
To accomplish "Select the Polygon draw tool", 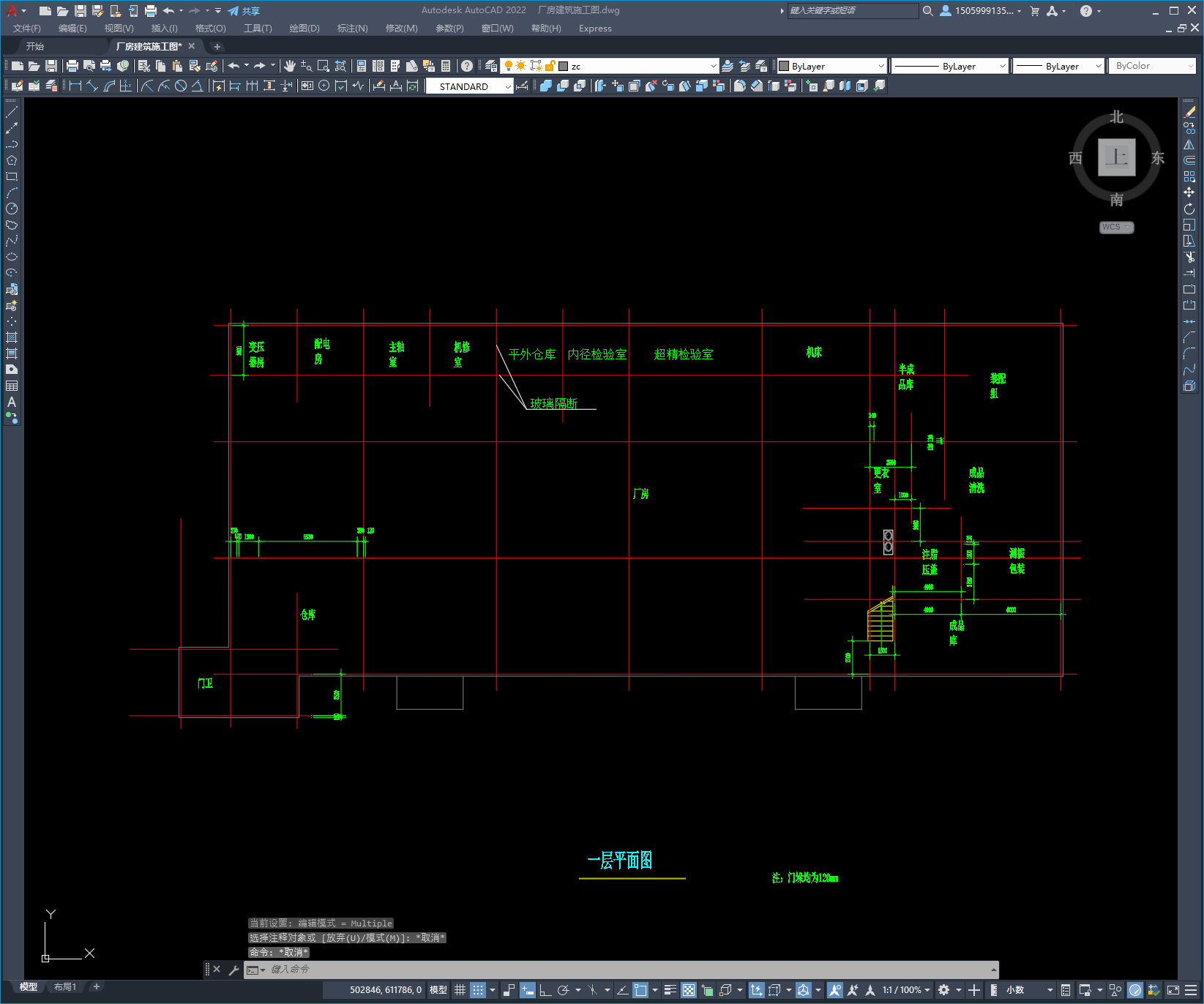I will coord(11,160).
